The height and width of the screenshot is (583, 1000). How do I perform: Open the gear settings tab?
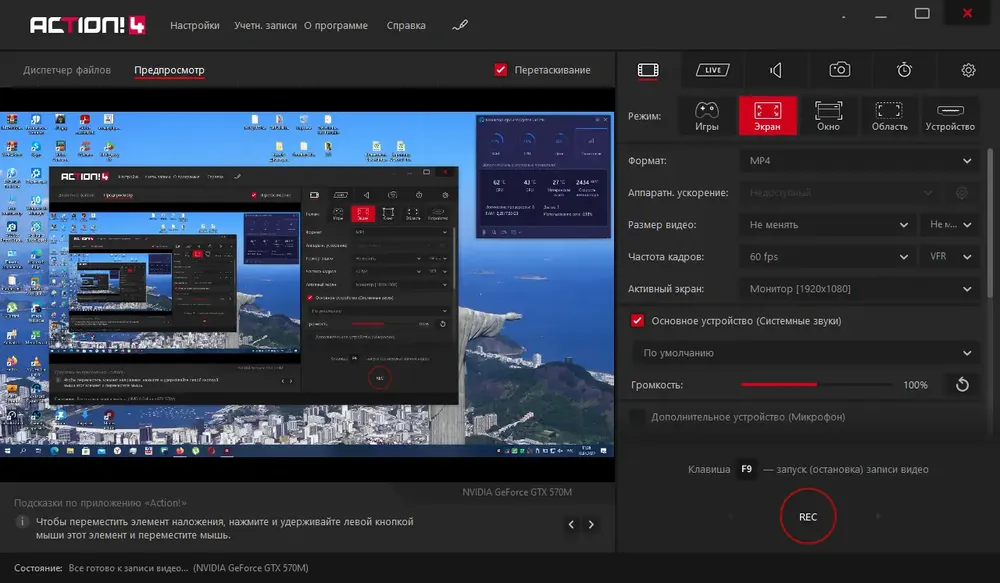point(968,70)
